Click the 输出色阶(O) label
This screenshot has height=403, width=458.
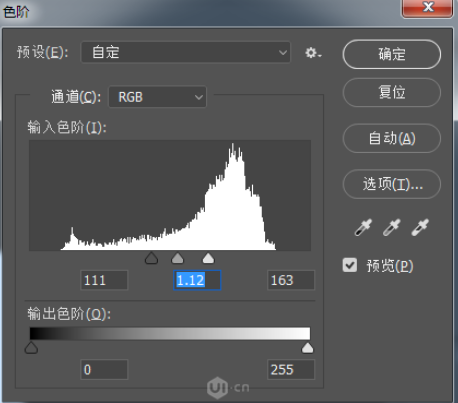coord(69,314)
